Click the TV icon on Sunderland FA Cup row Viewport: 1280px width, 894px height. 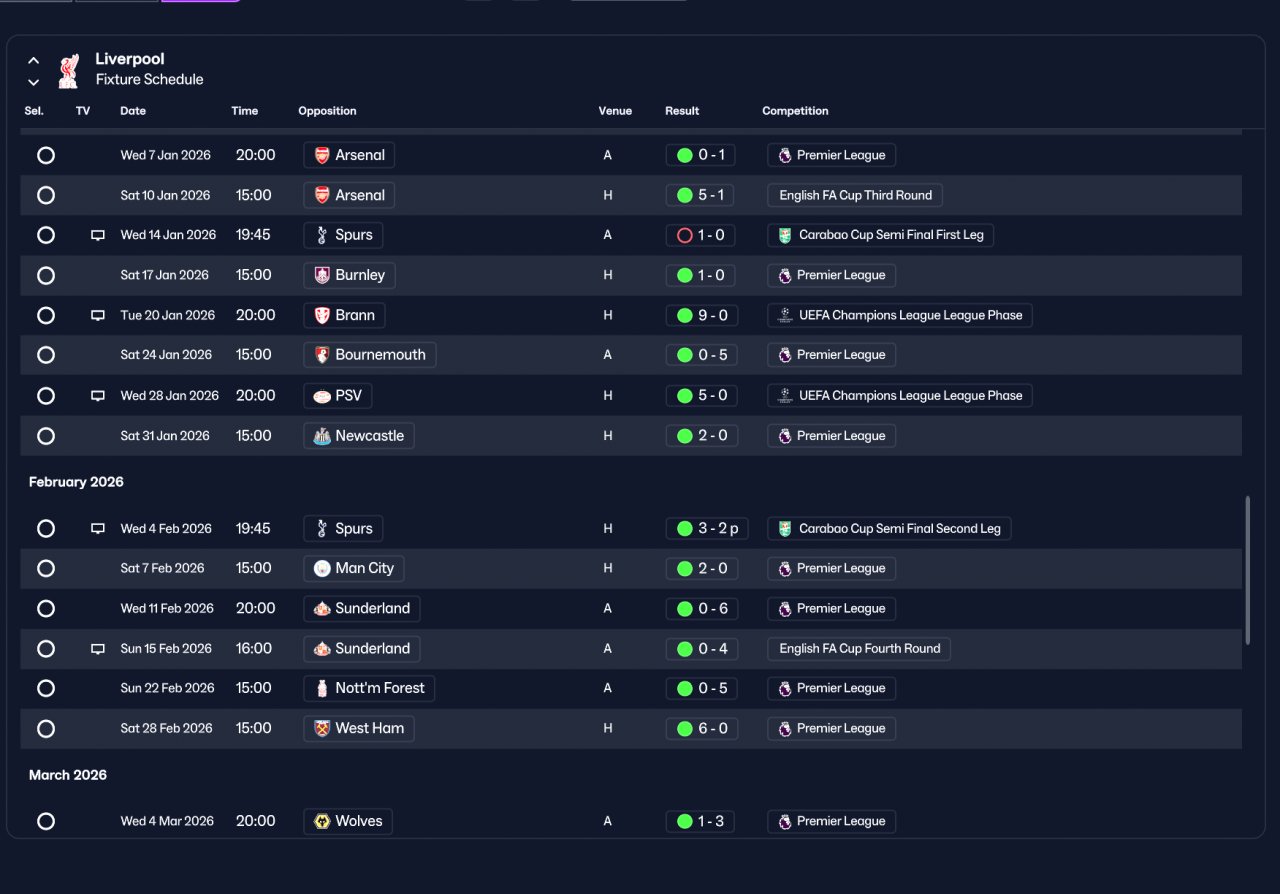[x=98, y=649]
